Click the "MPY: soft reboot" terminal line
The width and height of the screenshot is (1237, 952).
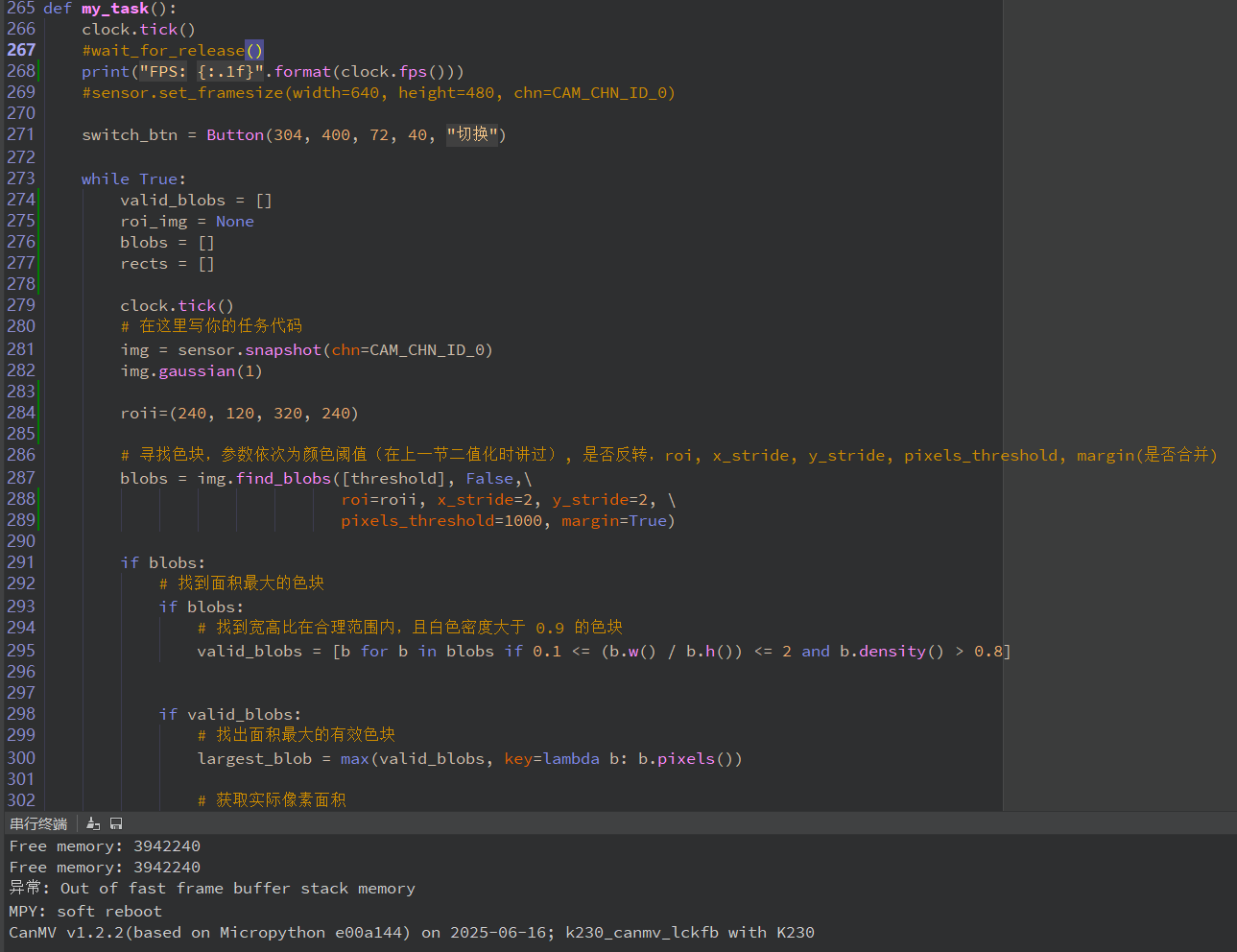point(85,912)
